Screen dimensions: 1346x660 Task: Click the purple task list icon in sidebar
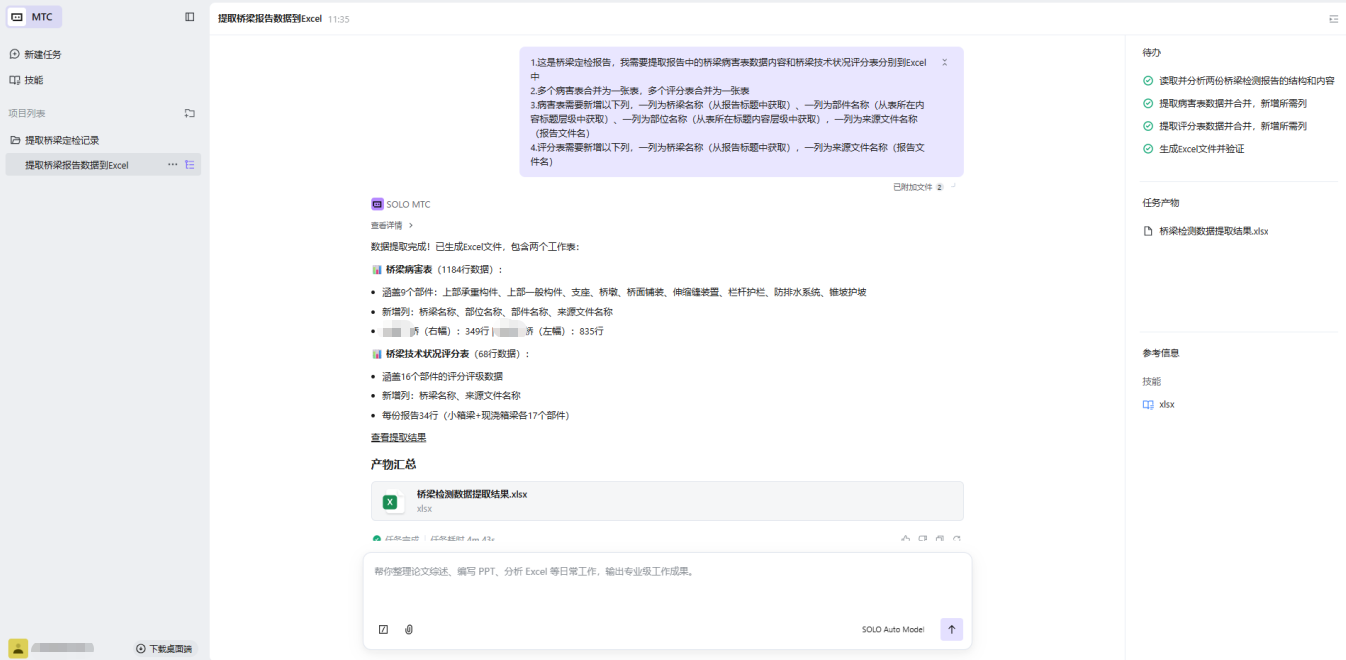[x=190, y=165]
